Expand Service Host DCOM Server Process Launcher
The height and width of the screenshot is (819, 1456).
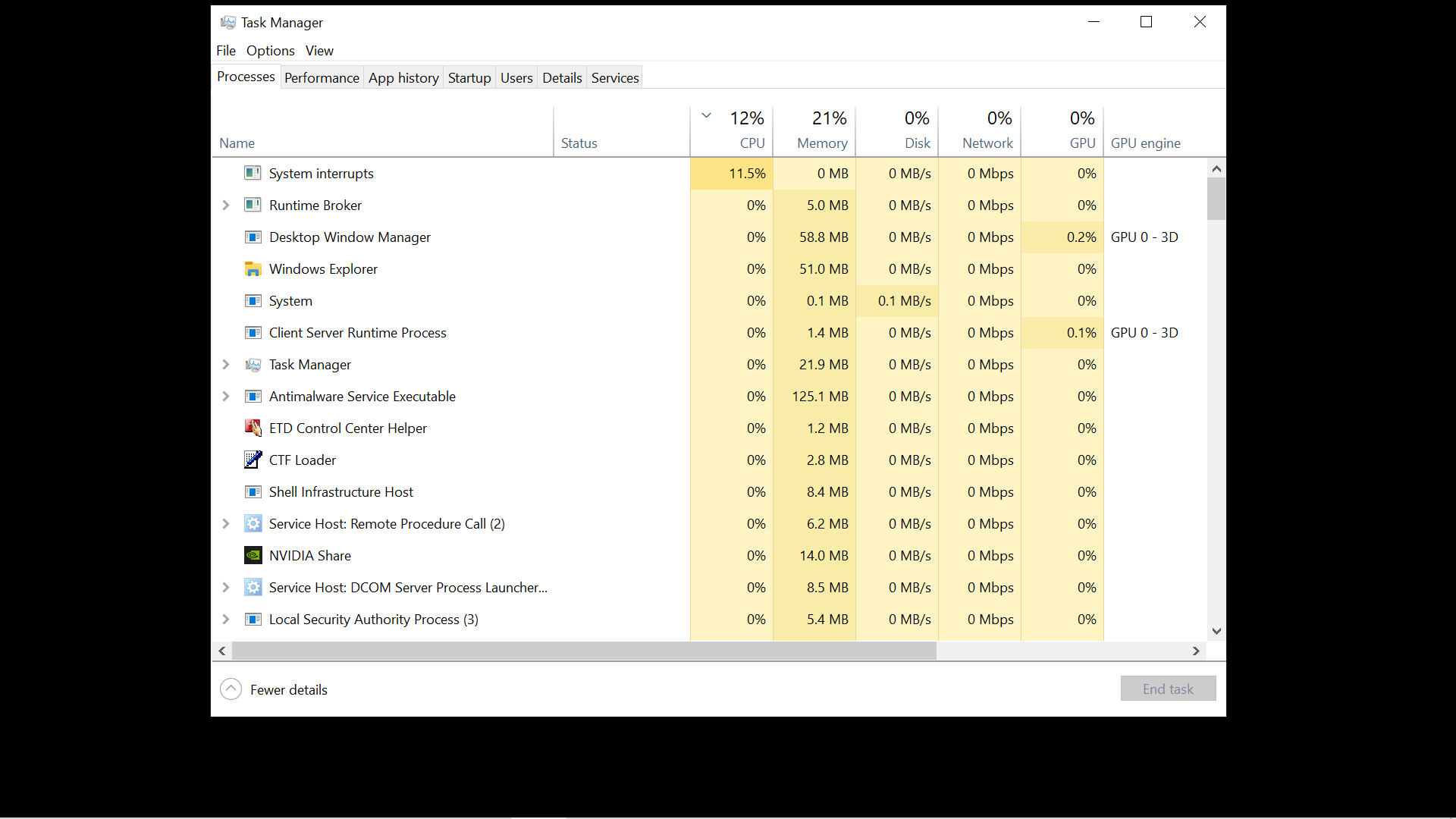coord(225,587)
